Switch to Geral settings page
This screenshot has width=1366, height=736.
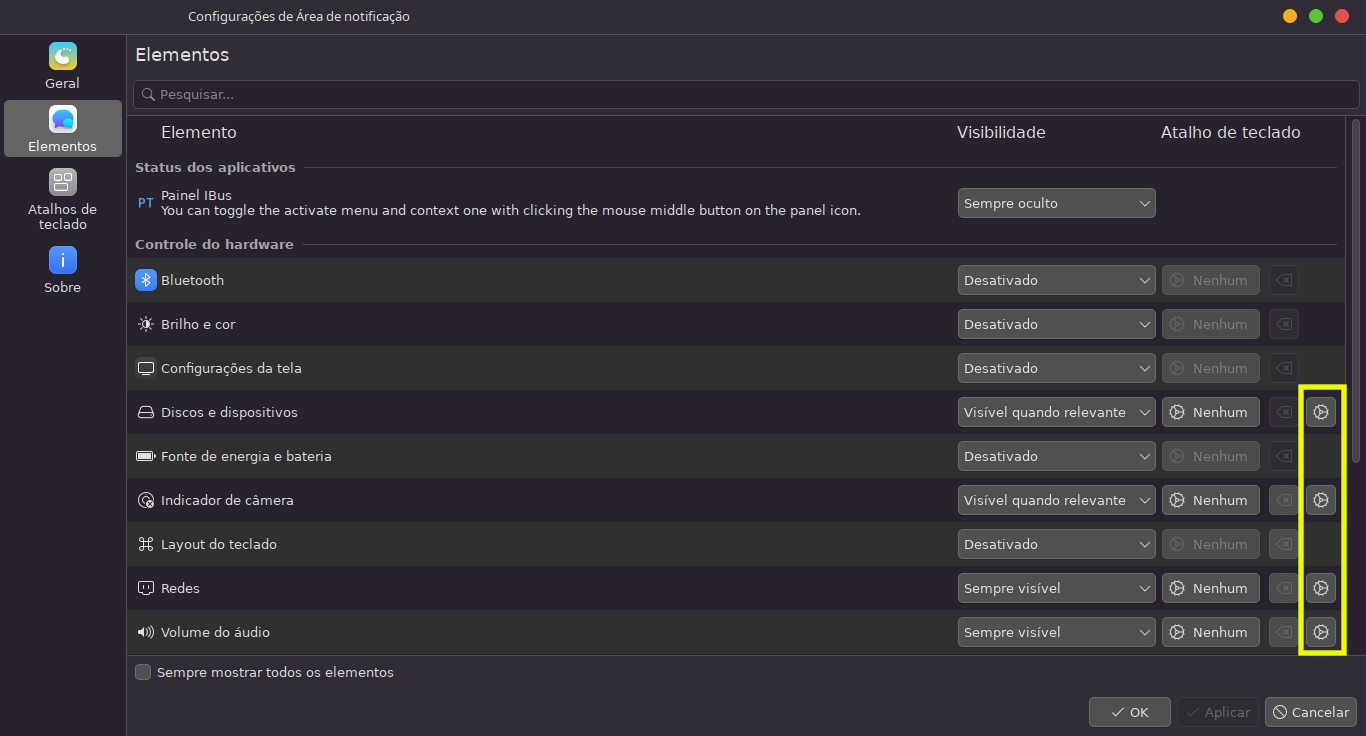click(63, 66)
